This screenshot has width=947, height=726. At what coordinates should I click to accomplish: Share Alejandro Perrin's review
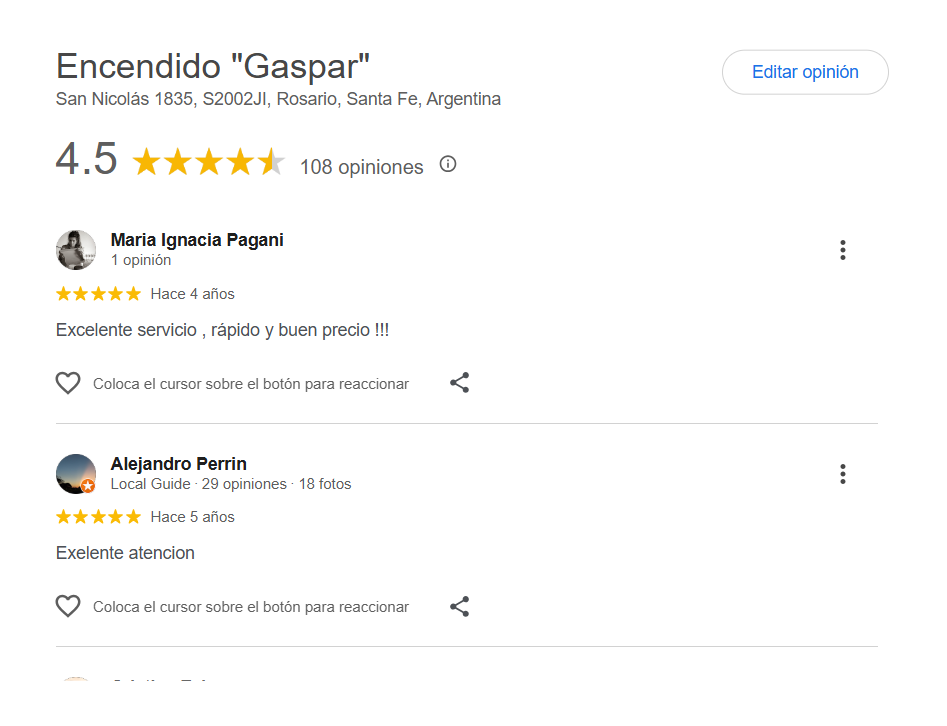point(459,606)
